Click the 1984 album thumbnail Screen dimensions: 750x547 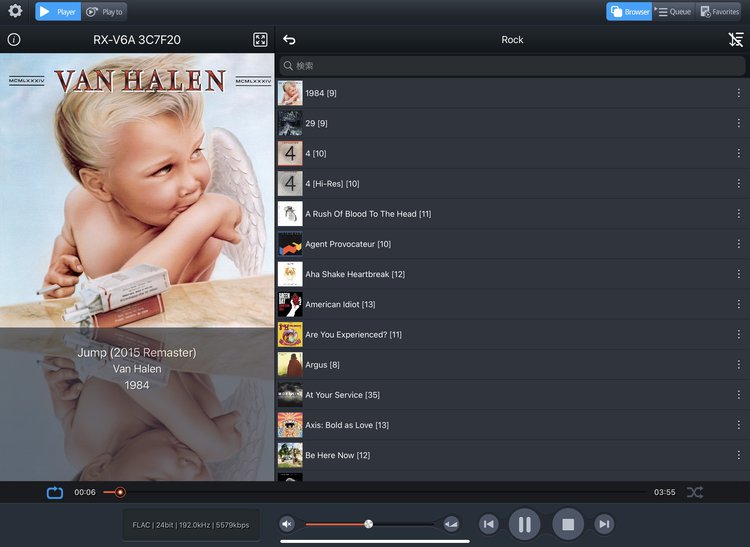point(290,93)
